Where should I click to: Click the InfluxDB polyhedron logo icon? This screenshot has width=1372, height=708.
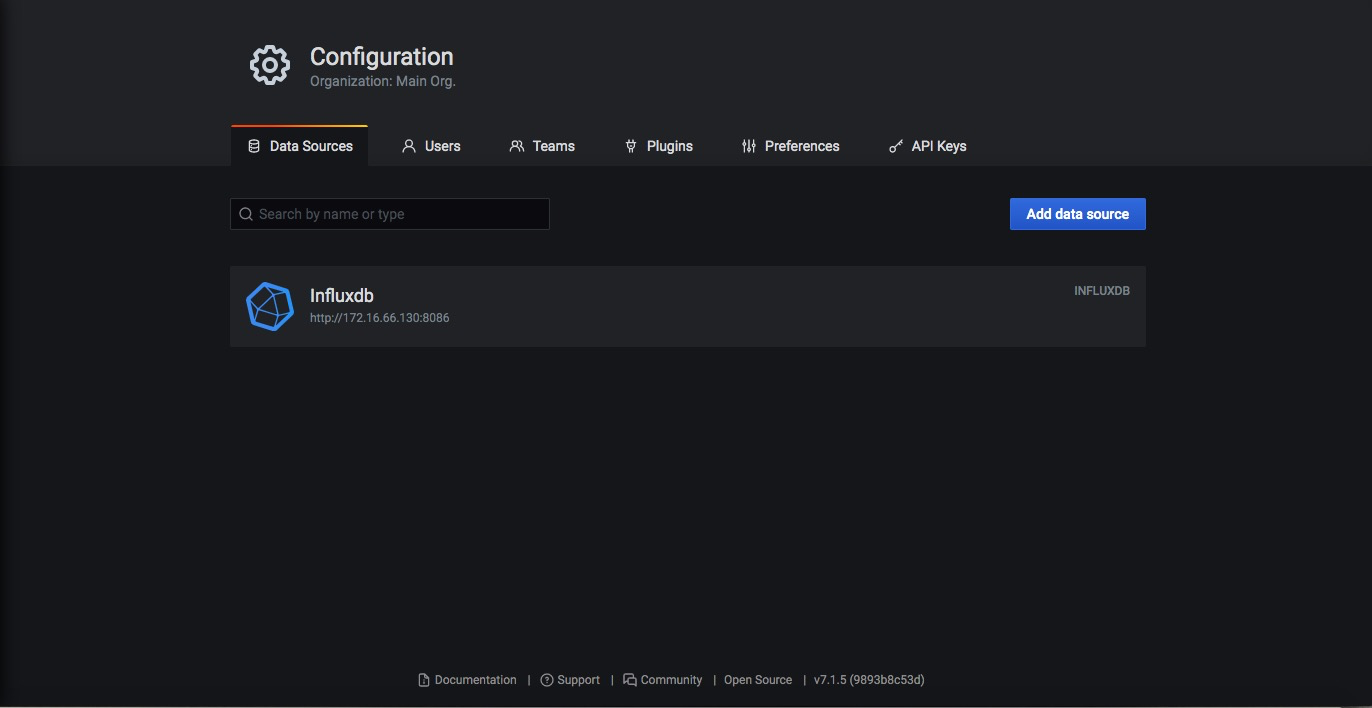click(270, 306)
